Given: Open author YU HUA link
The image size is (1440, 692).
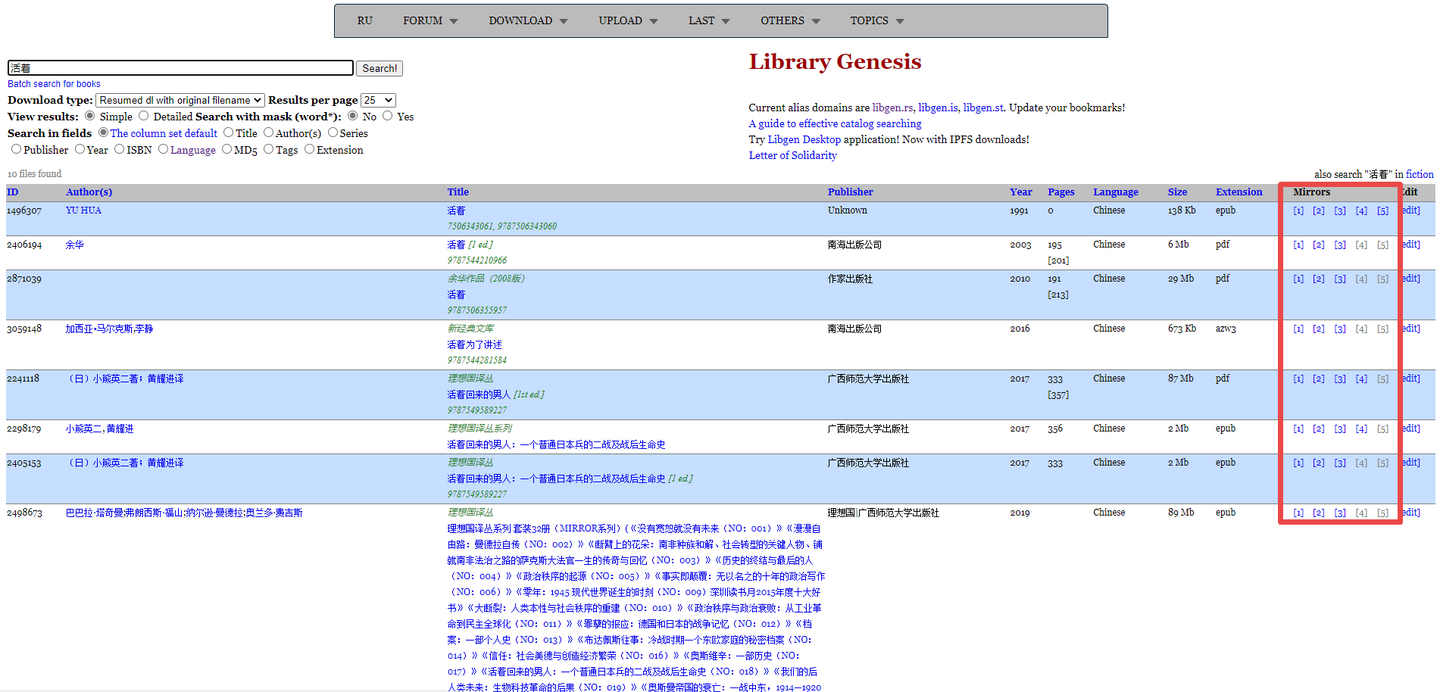Looking at the screenshot, I should pyautogui.click(x=84, y=211).
